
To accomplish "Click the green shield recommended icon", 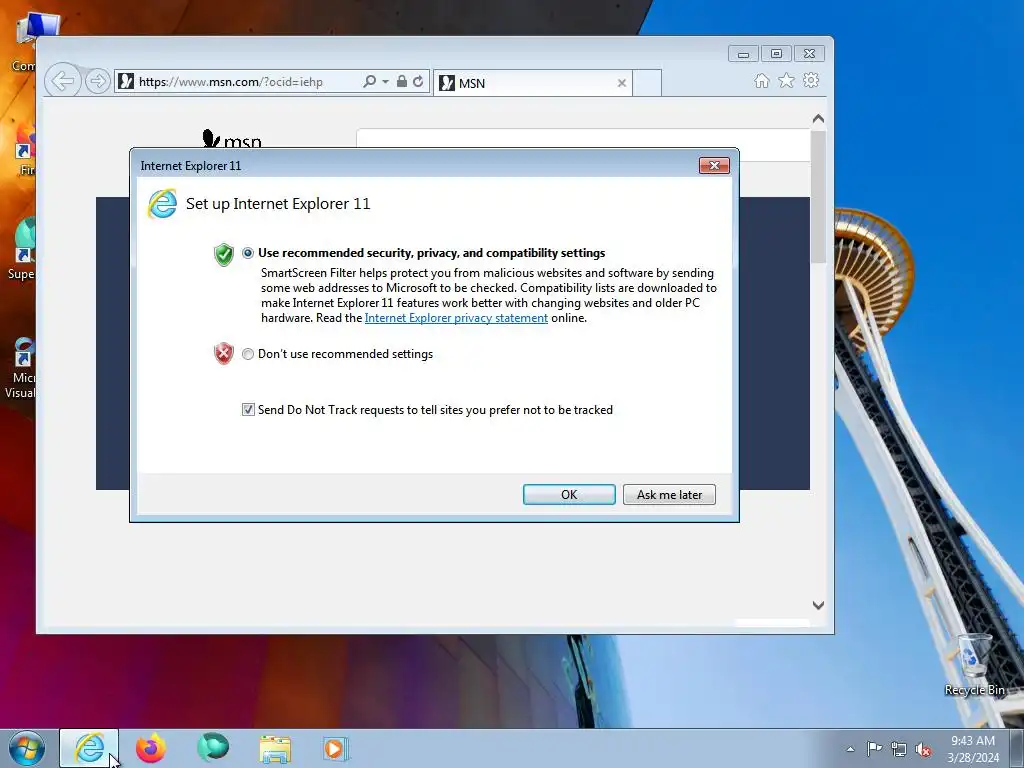I will tap(223, 255).
